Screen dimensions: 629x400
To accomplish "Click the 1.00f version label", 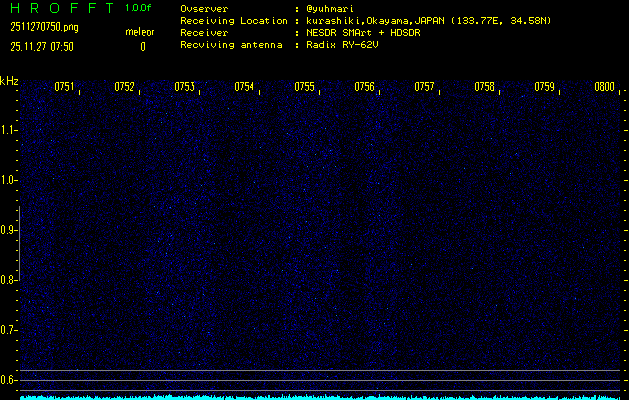I will coord(139,8).
